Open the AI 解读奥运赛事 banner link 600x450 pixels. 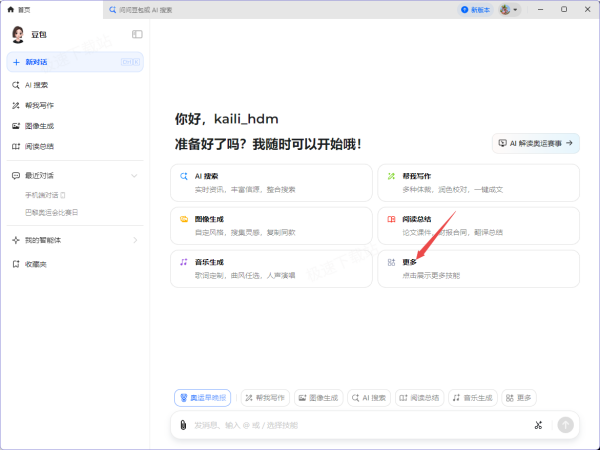click(x=537, y=143)
